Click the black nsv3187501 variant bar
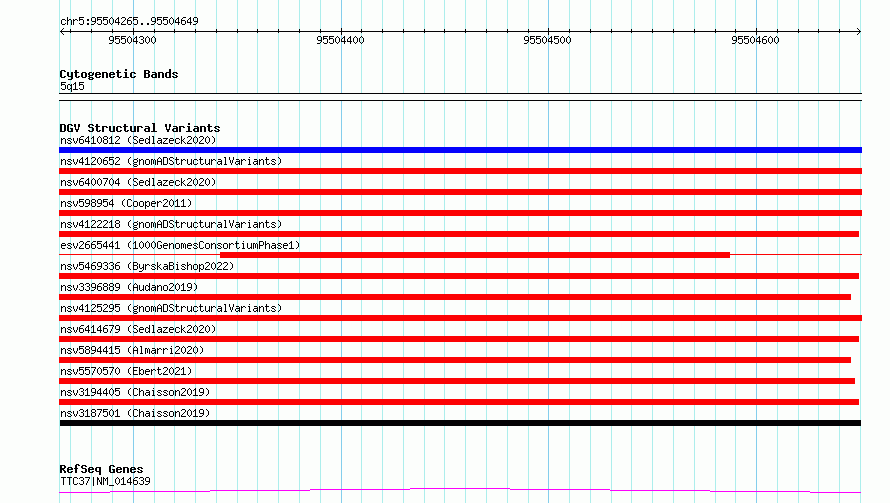Image resolution: width=890 pixels, height=503 pixels. (460, 423)
